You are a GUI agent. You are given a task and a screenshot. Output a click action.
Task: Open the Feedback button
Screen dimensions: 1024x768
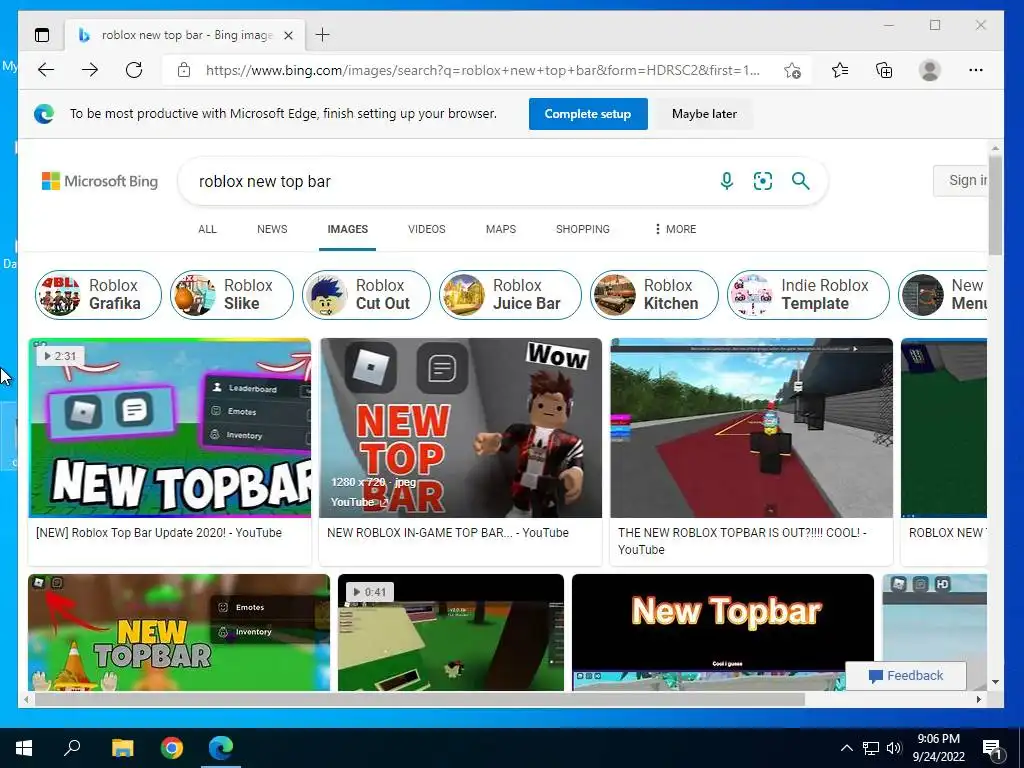click(x=906, y=676)
